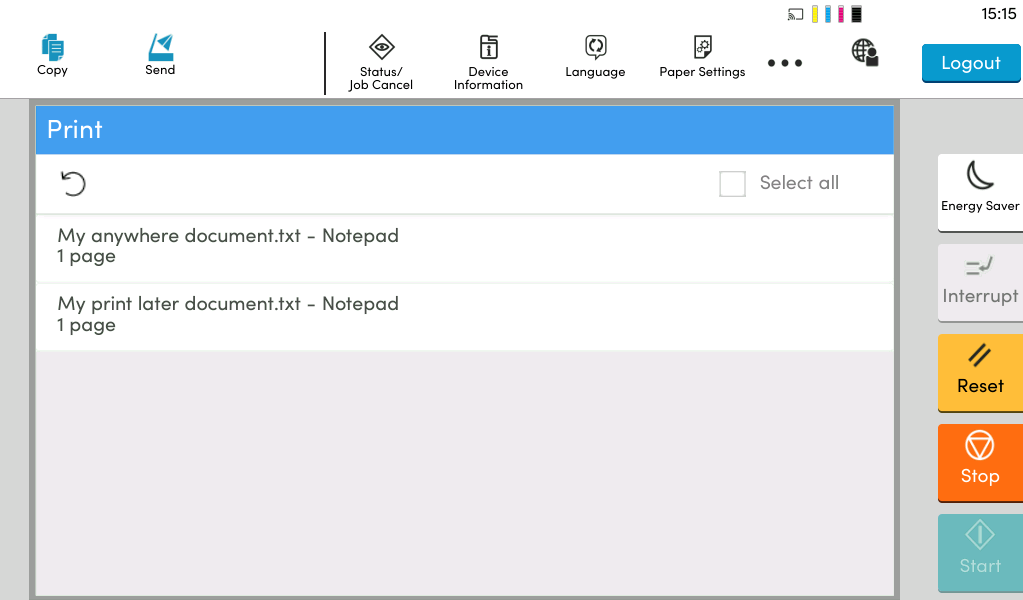1023x600 pixels.
Task: Refresh the print job list
Action: click(73, 184)
